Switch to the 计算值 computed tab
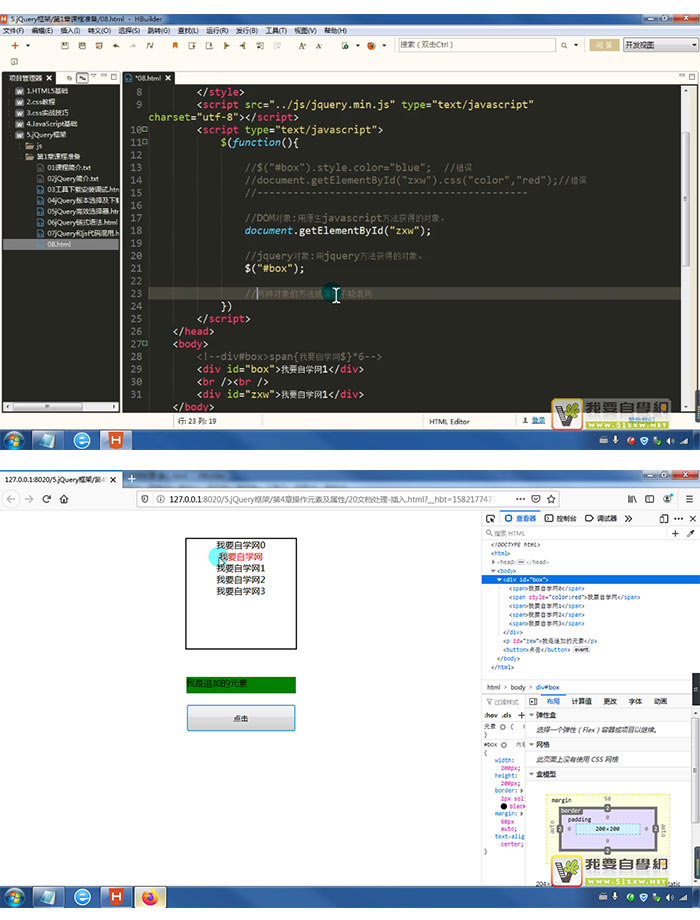Screen dimensions: 700x920 point(581,702)
